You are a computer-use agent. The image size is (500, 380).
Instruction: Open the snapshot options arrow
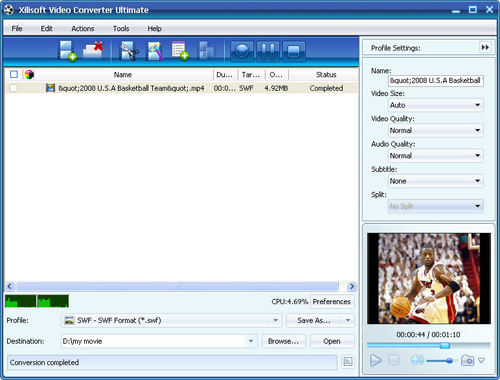click(x=481, y=360)
